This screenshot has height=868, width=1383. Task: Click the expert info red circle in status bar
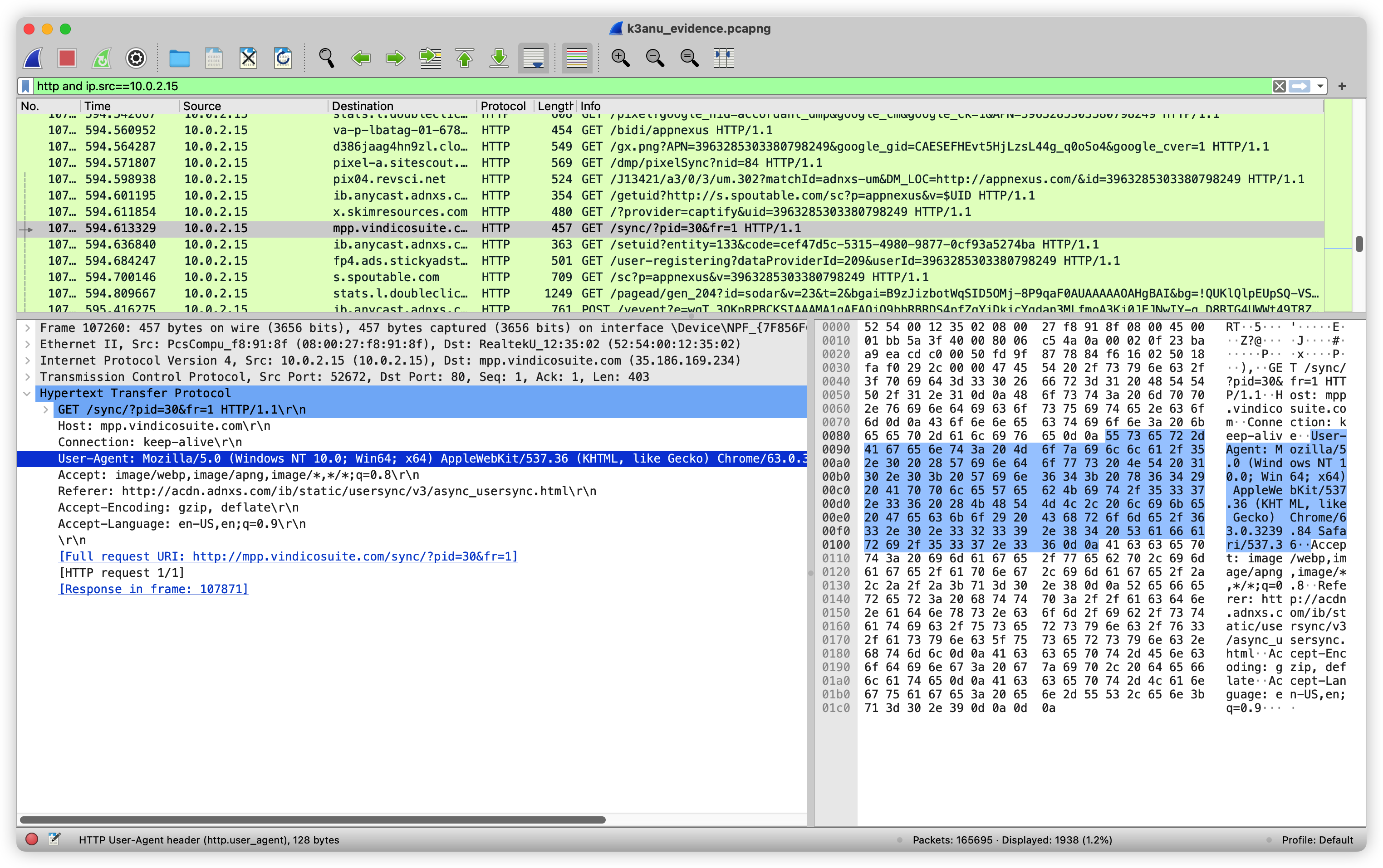pyautogui.click(x=32, y=839)
